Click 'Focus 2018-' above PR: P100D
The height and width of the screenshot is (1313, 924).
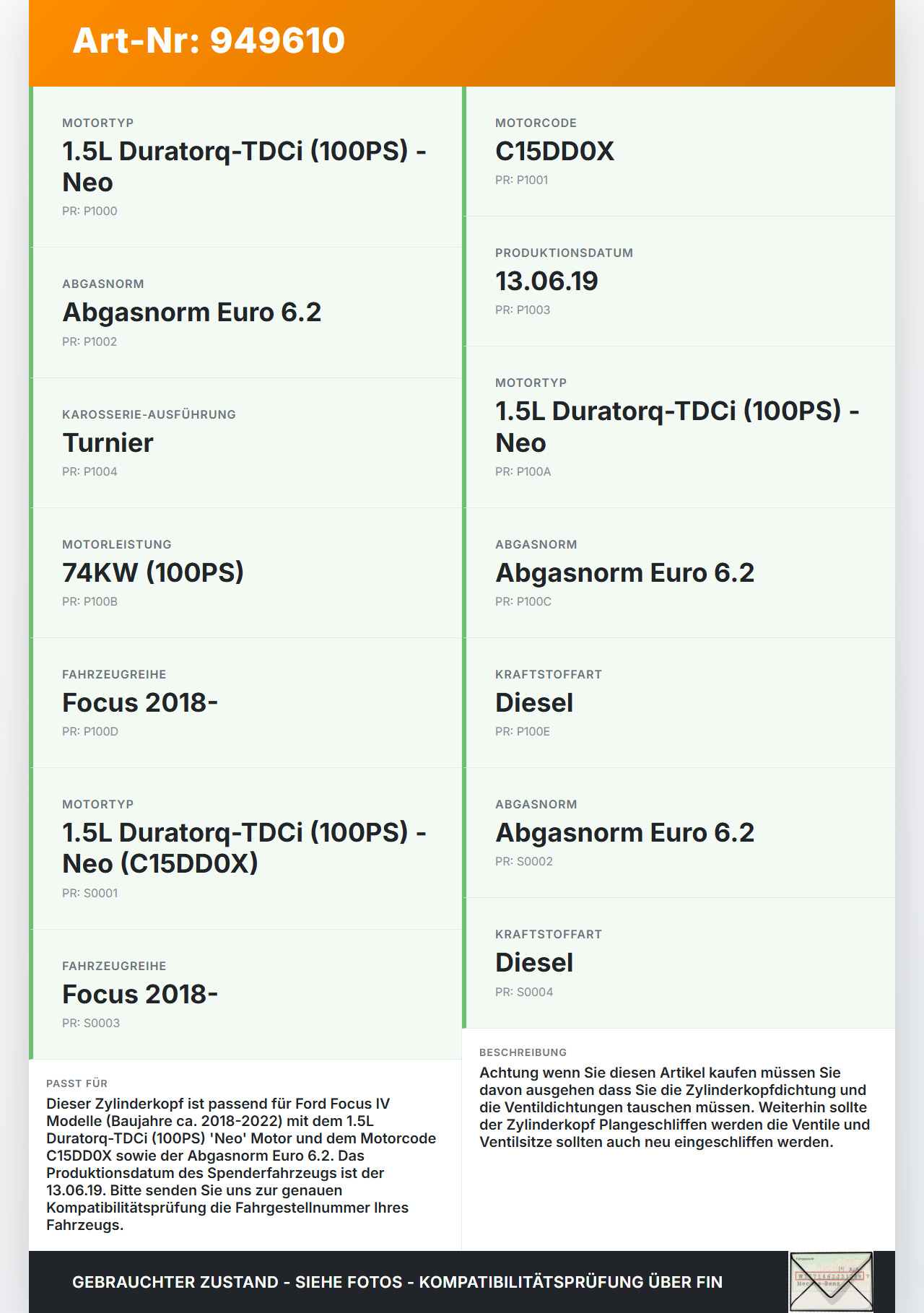(140, 702)
